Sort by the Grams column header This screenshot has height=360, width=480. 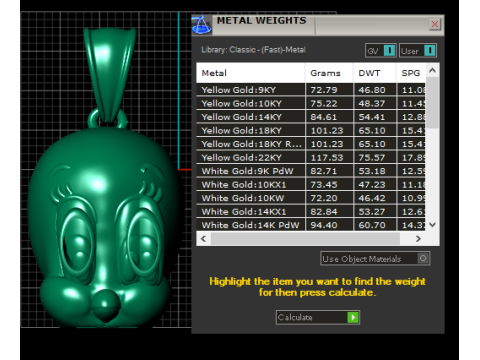click(329, 73)
